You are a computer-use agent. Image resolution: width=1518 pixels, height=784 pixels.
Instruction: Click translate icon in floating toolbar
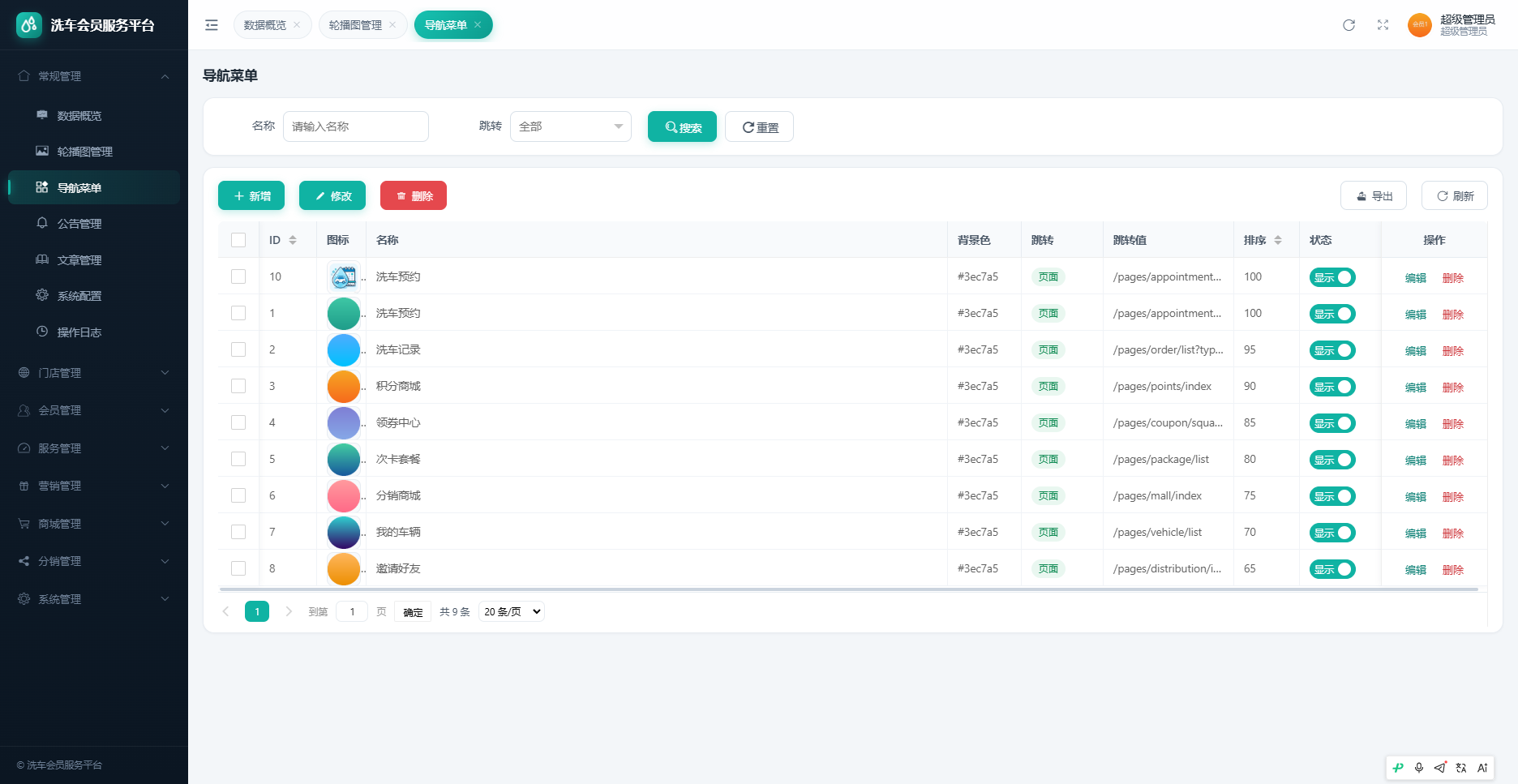1461,768
